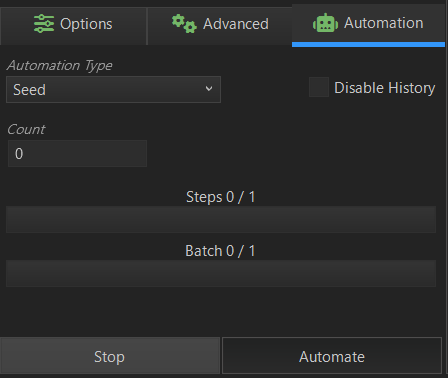Click the Seed value text in dropdown

pyautogui.click(x=29, y=90)
